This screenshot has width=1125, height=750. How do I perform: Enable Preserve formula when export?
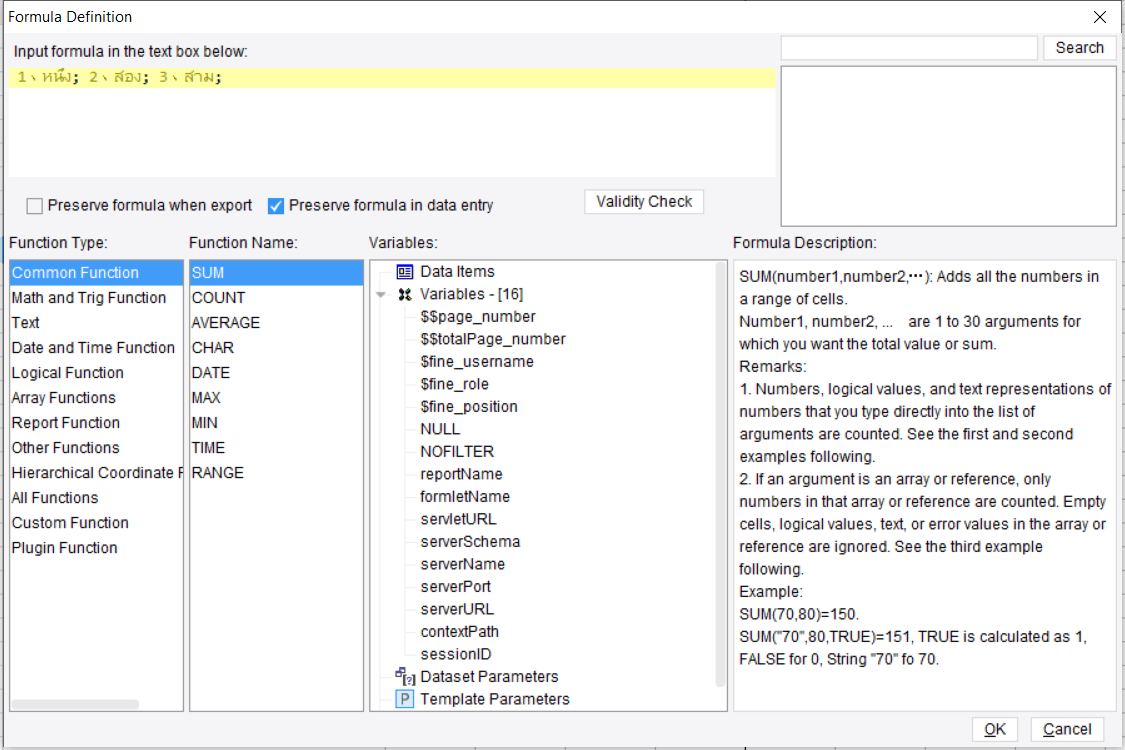click(34, 205)
